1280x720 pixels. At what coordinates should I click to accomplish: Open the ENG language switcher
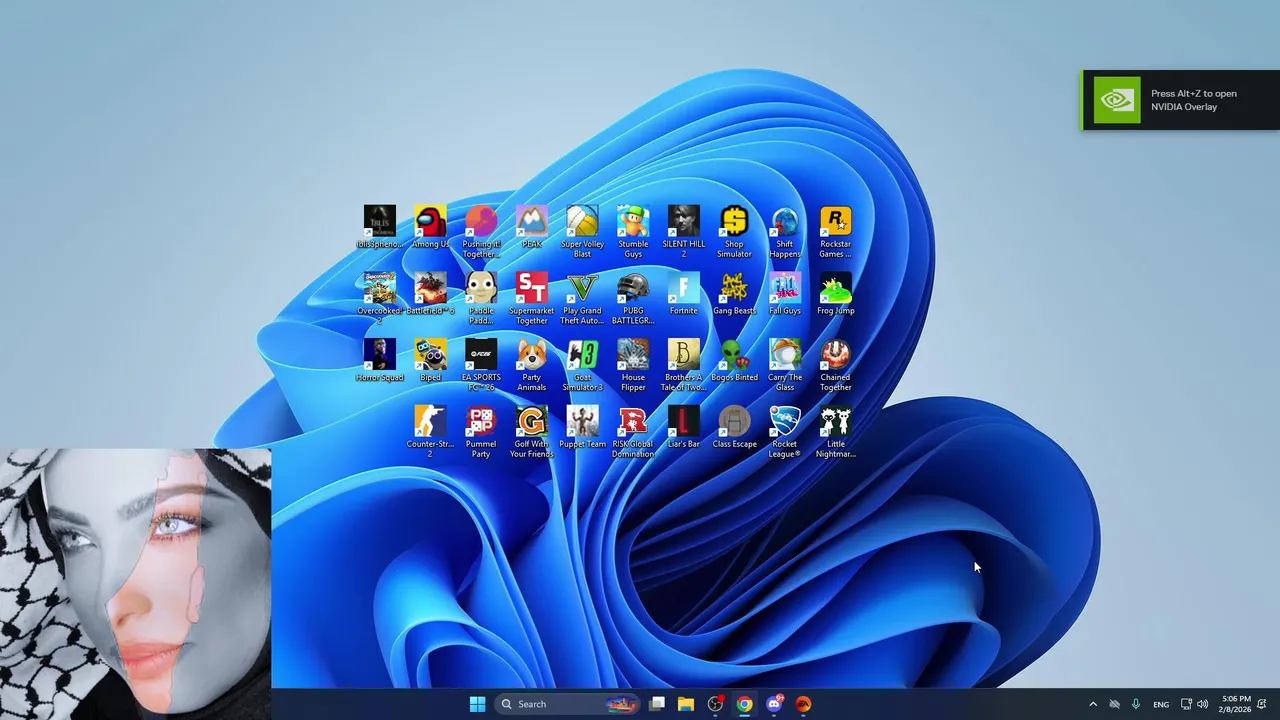(x=1161, y=704)
